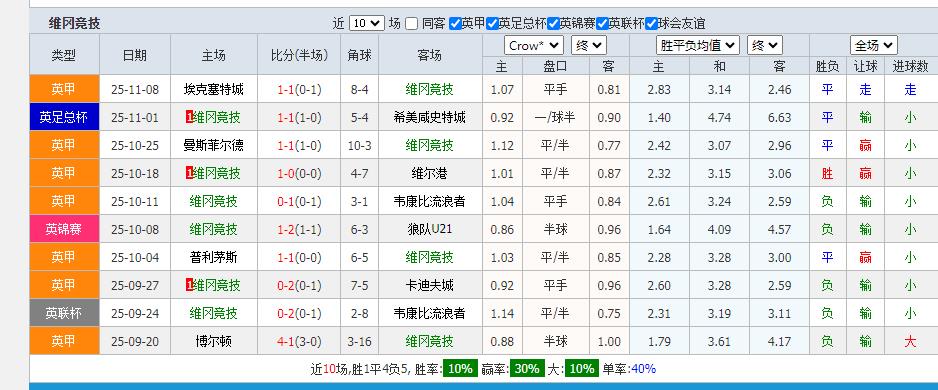
Task: Click the 角球 column header
Action: click(360, 55)
